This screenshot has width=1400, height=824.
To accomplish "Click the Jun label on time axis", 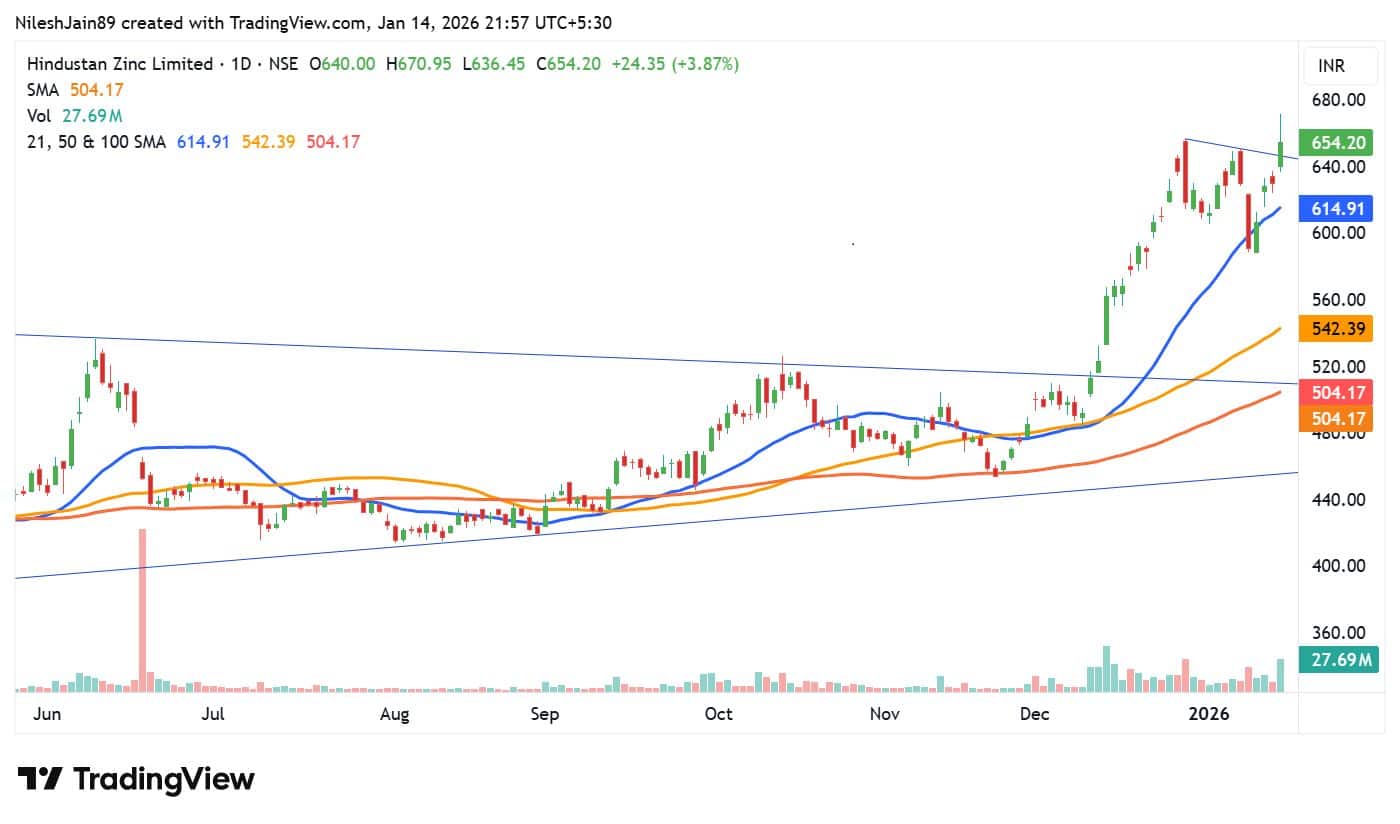I will [46, 714].
